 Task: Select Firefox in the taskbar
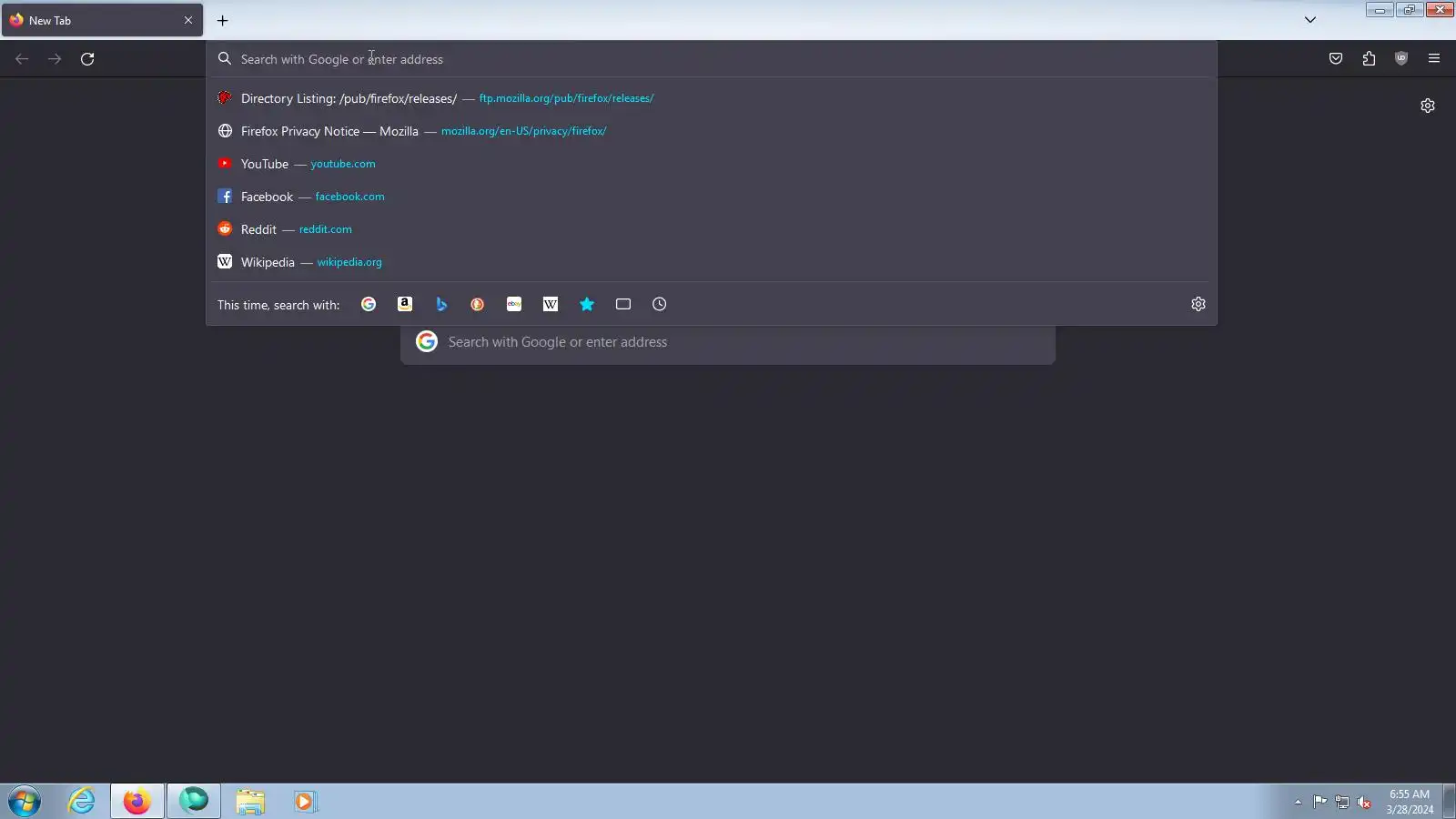click(x=137, y=802)
